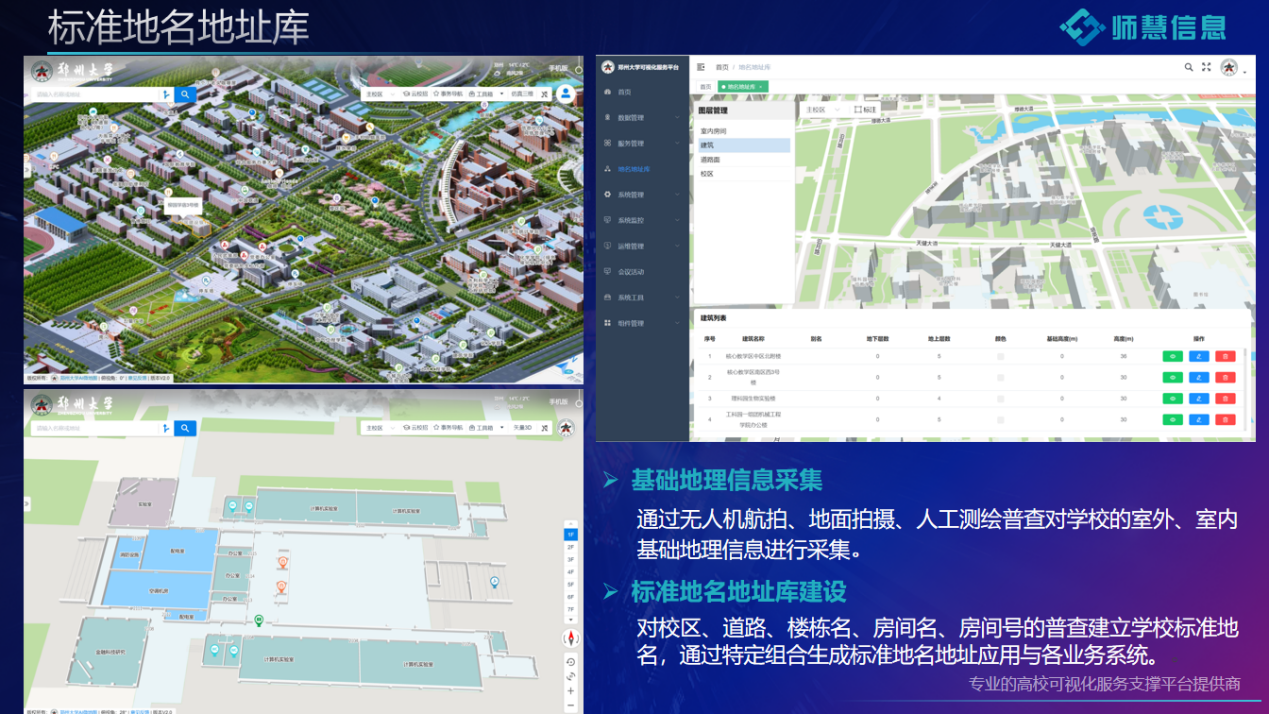Viewport: 1269px width, 714px height.
Task: Delete building row 2 with the red trash button
Action: coord(1224,377)
